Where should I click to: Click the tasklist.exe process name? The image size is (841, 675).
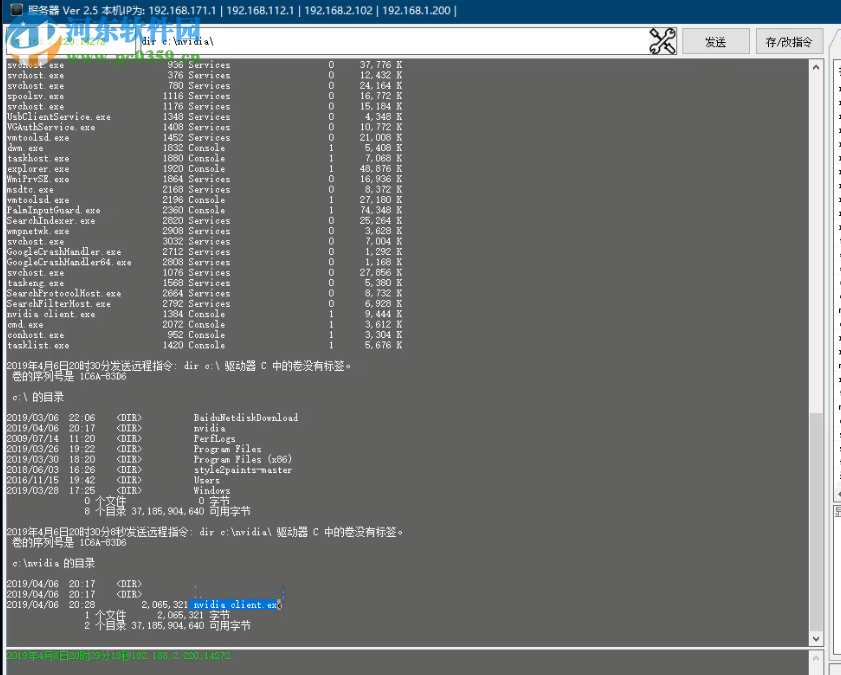(x=38, y=345)
